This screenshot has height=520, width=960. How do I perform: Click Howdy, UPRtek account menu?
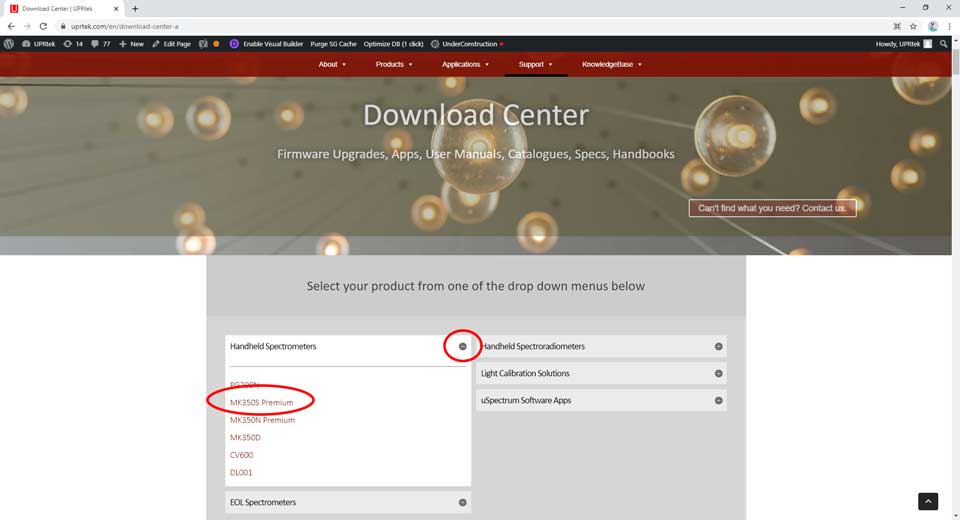pyautogui.click(x=904, y=44)
